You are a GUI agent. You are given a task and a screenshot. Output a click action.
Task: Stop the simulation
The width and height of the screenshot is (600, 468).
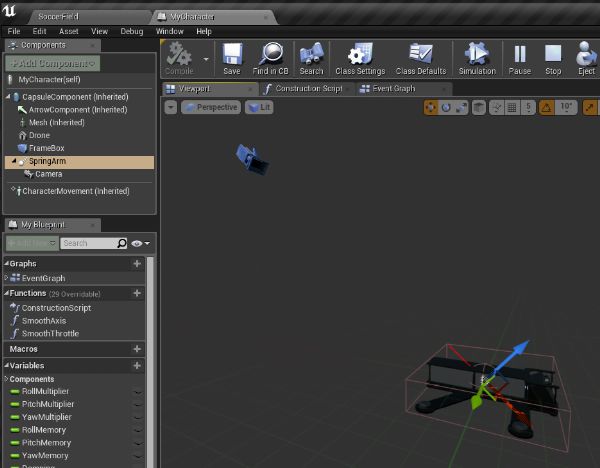click(x=552, y=56)
